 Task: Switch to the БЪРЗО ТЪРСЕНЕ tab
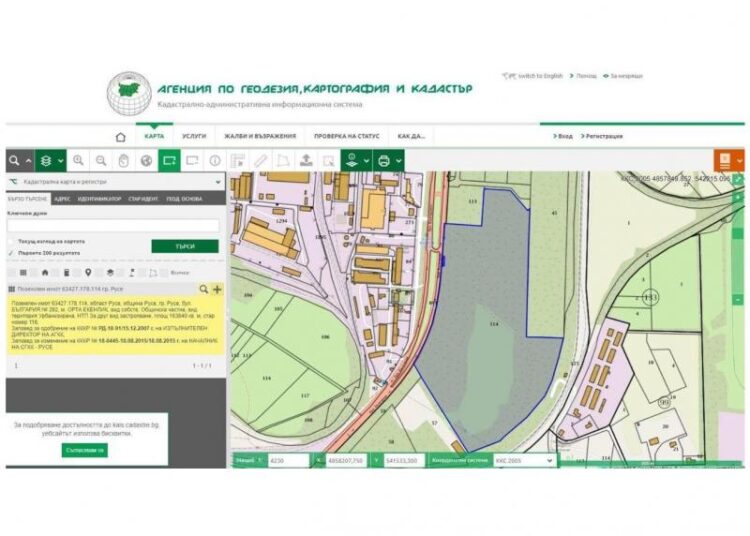tap(28, 198)
